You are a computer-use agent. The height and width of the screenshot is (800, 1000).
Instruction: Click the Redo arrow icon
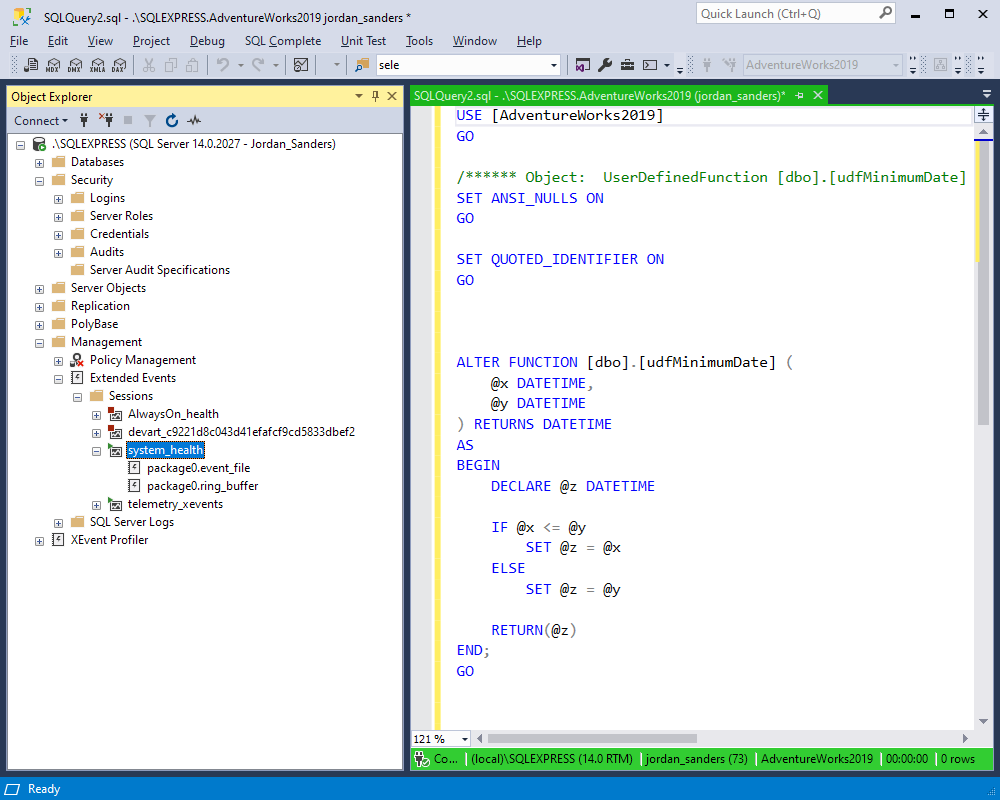(258, 64)
